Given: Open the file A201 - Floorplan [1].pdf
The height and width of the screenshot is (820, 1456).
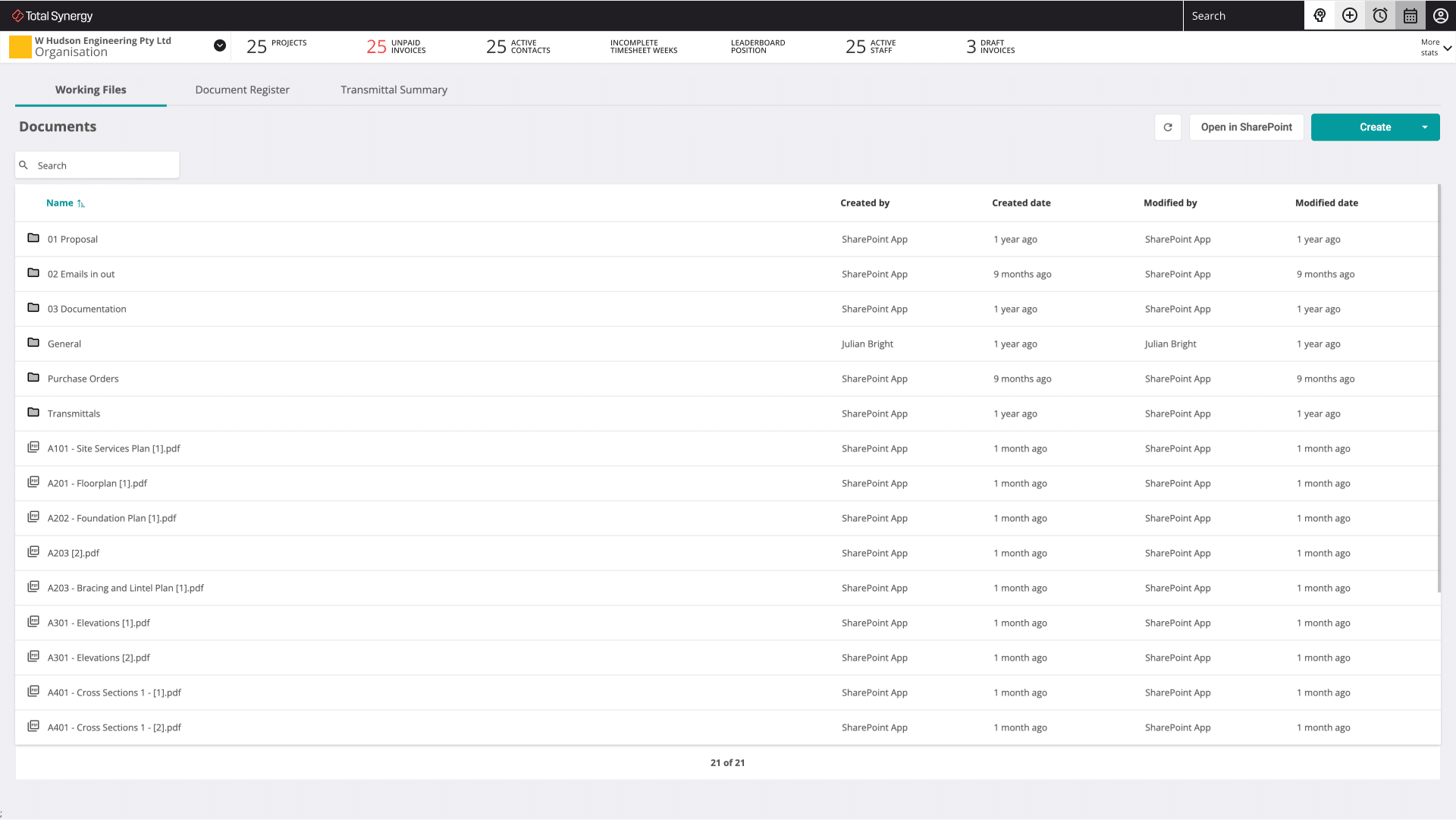Looking at the screenshot, I should [97, 483].
